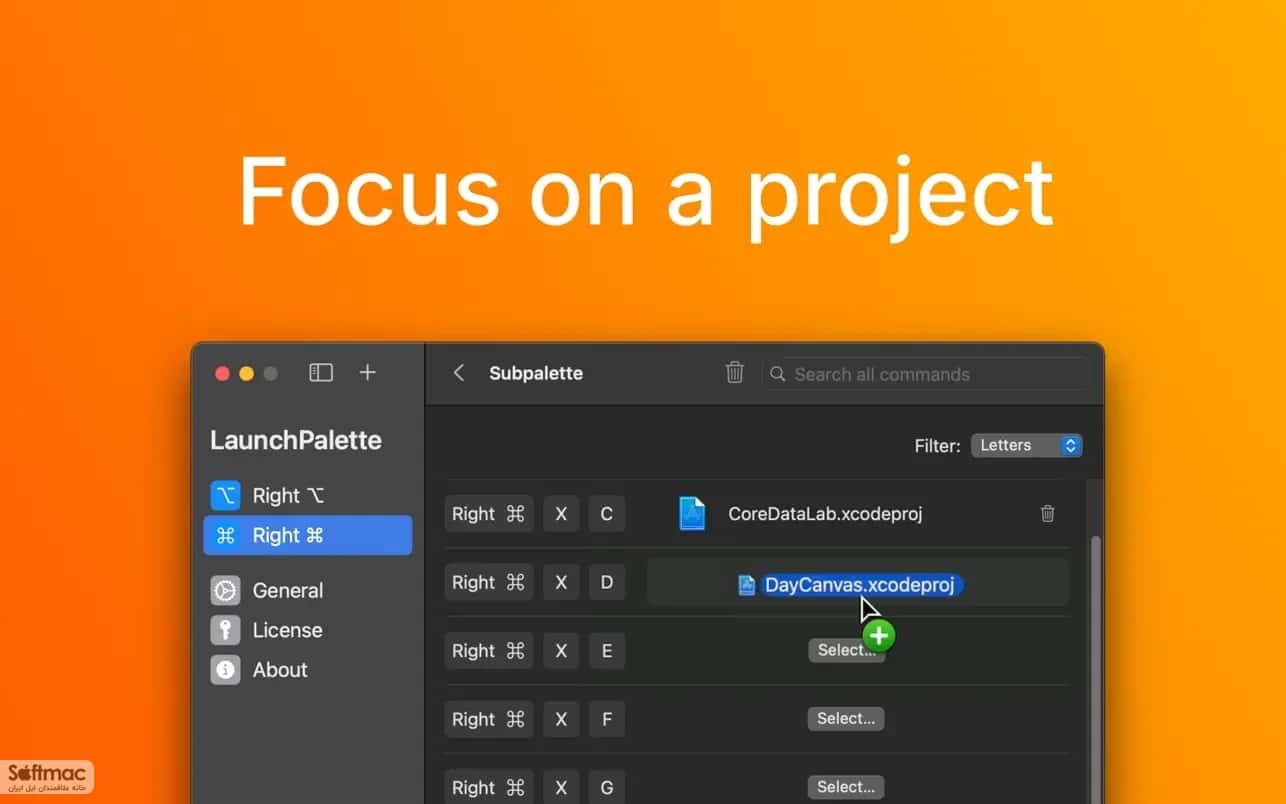Click the LaunchPalette sidebar heading
Viewport: 1286px width, 804px height.
[x=296, y=440]
